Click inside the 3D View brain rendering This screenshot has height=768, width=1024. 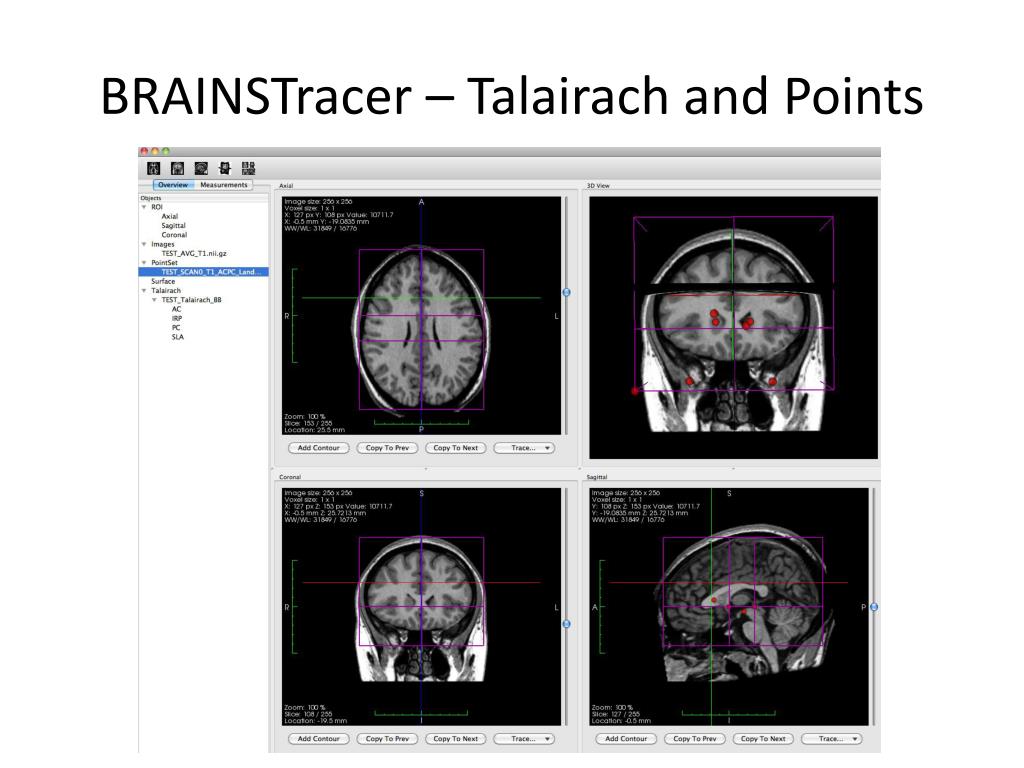point(733,328)
